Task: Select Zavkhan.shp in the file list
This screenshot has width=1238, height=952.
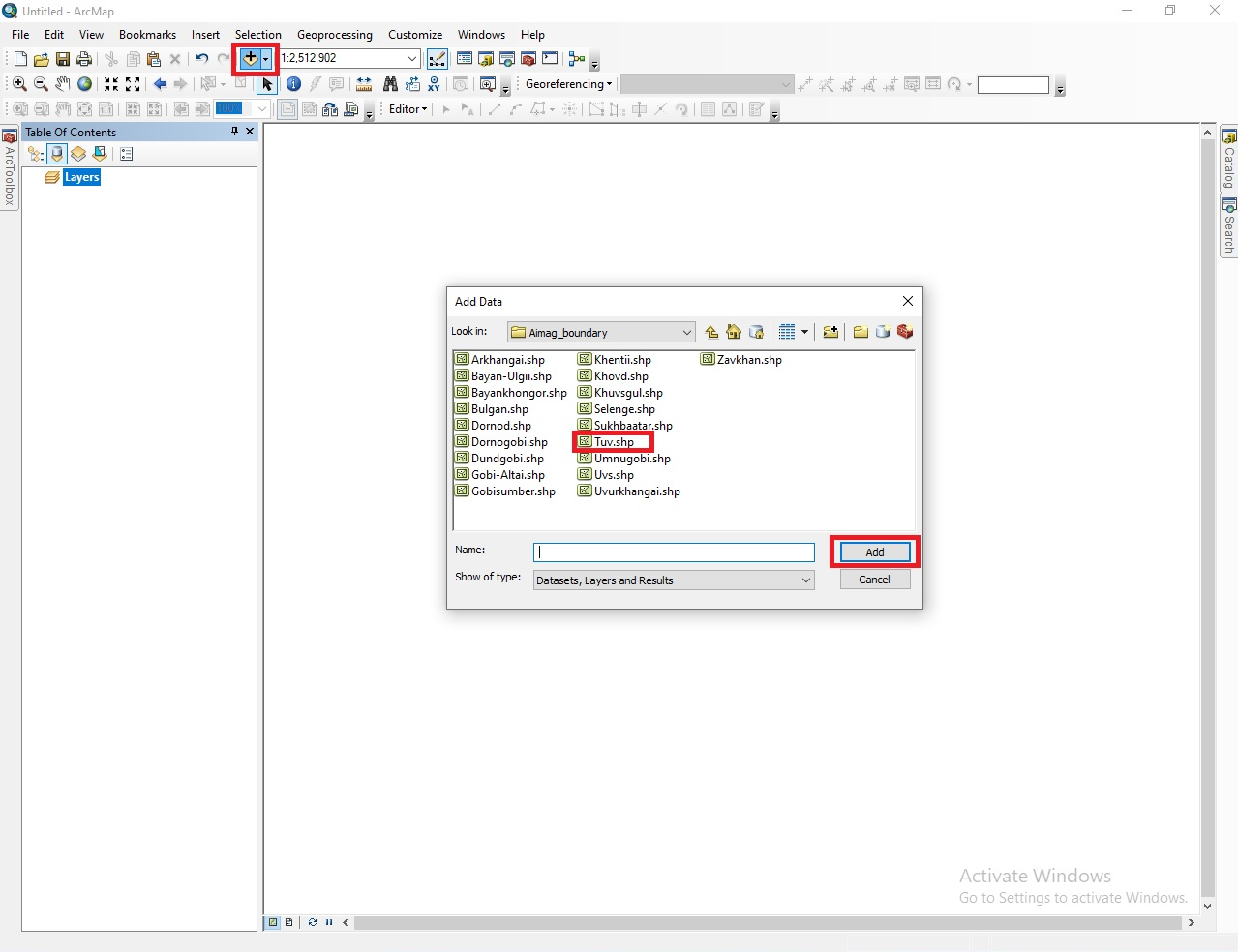Action: click(741, 360)
